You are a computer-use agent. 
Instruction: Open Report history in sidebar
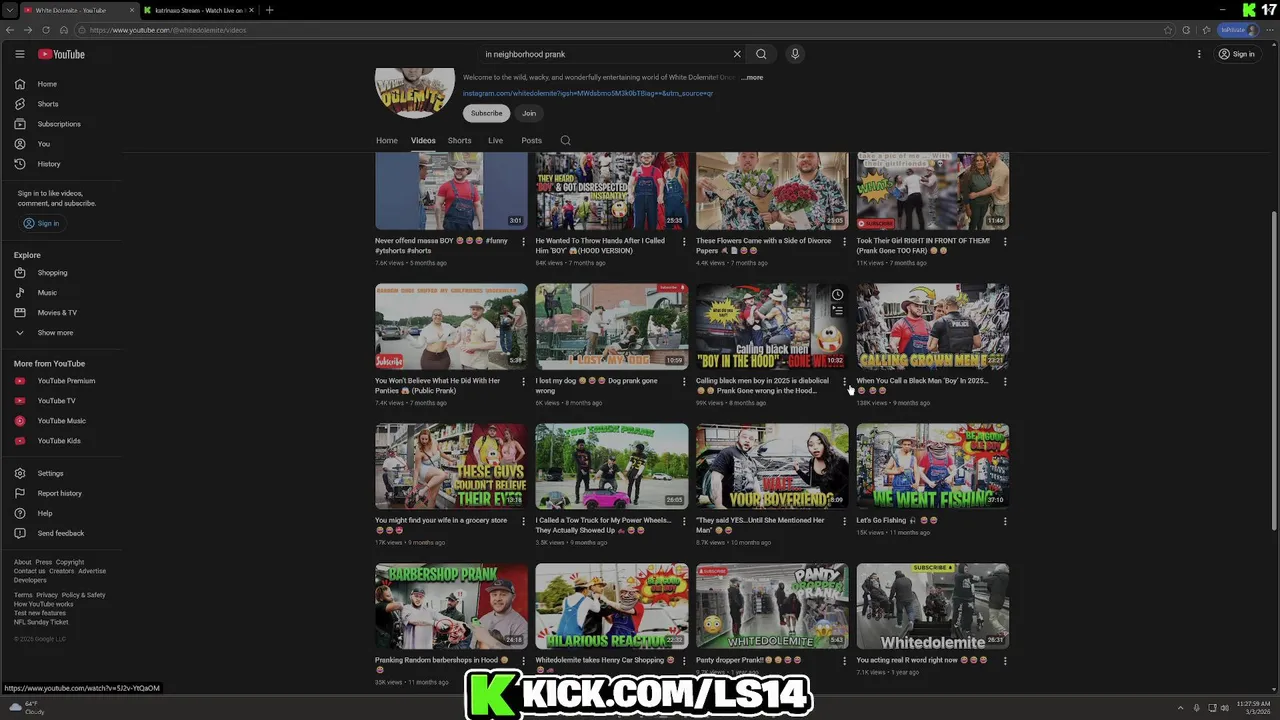62,493
